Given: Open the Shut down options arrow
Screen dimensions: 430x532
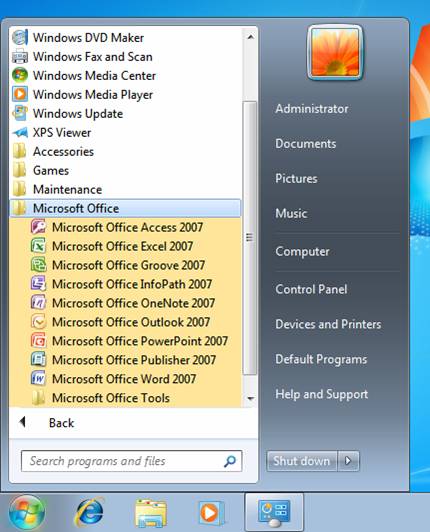Looking at the screenshot, I should pos(348,461).
